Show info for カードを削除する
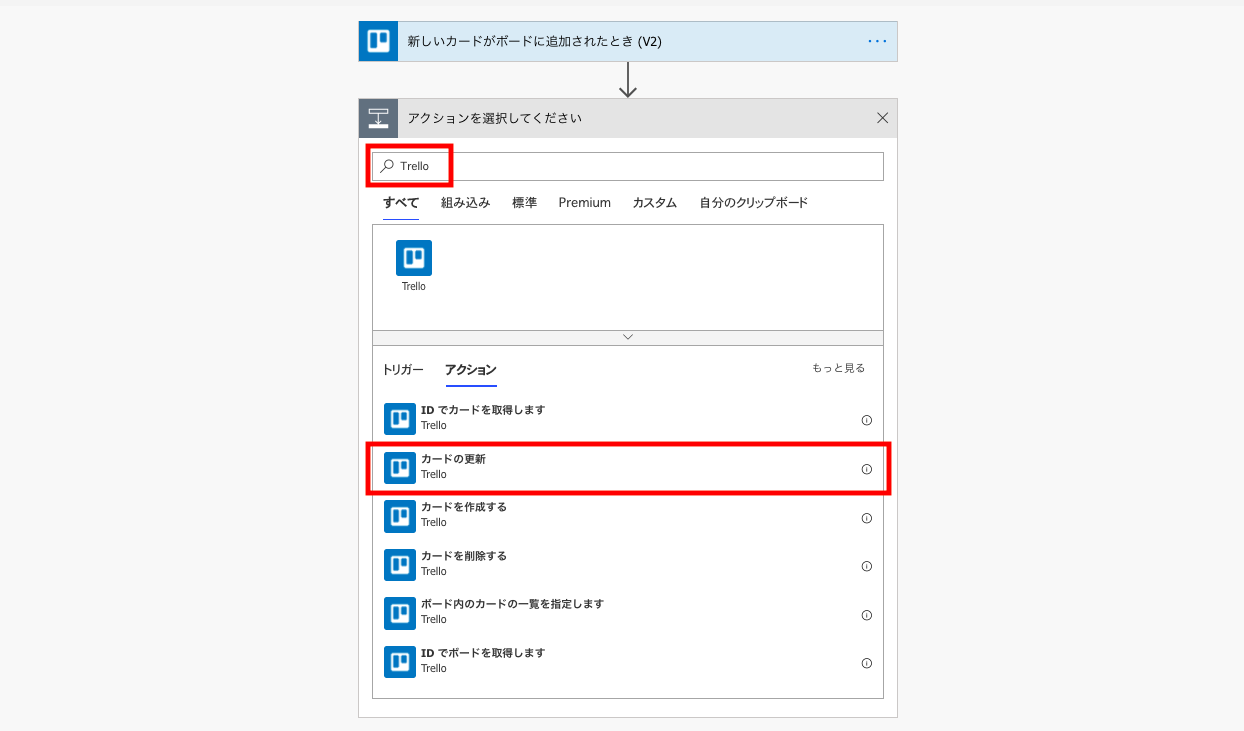1244x731 pixels. pos(867,566)
